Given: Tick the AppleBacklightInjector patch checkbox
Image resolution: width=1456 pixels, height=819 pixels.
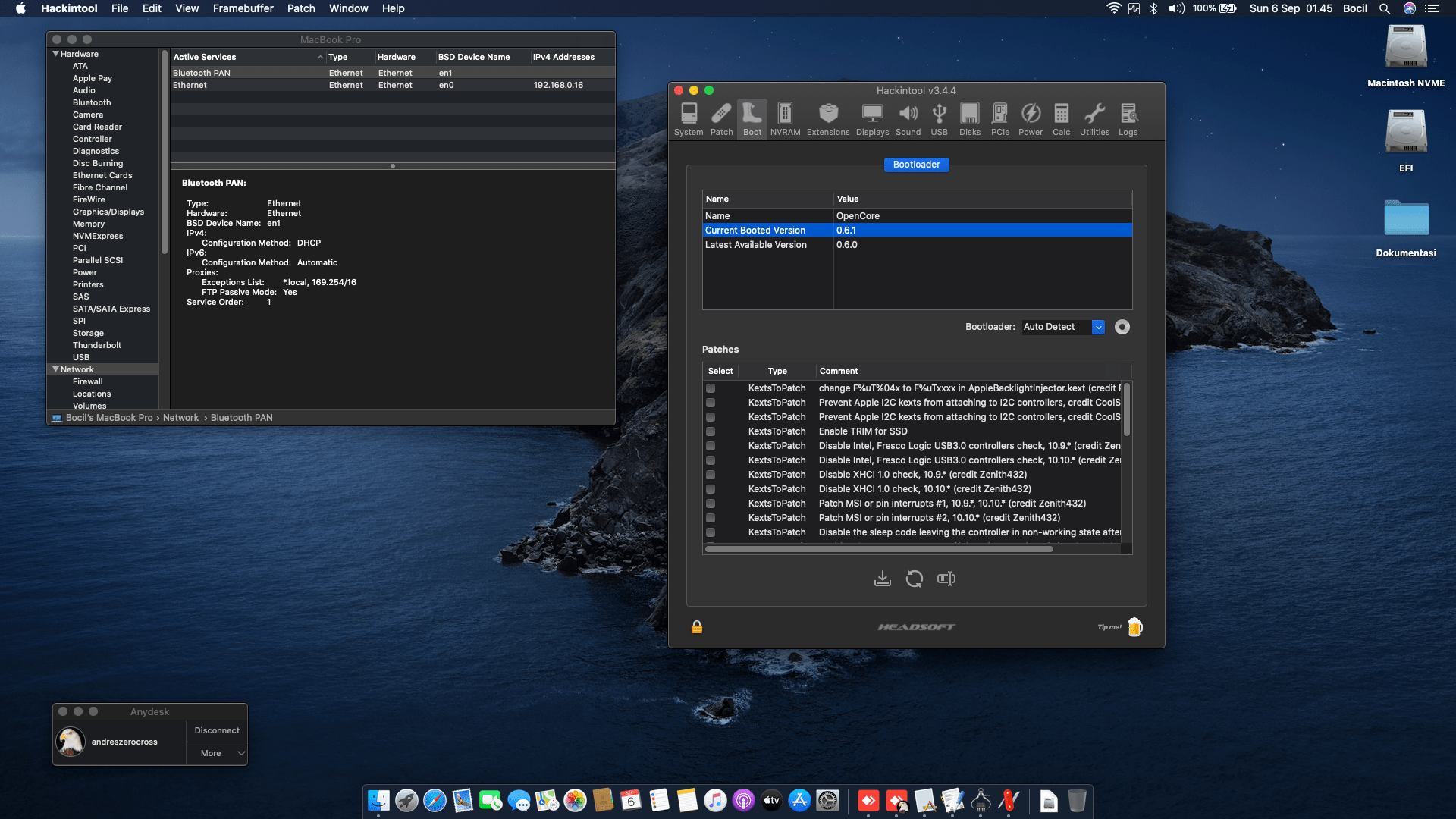Looking at the screenshot, I should coord(711,388).
